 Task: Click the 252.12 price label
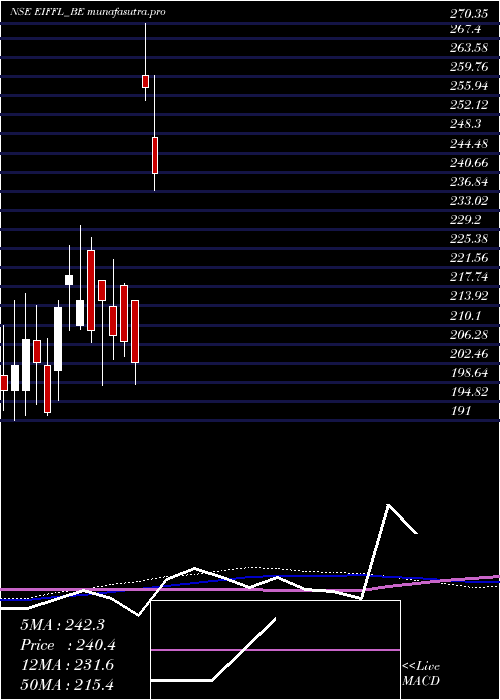[x=468, y=105]
